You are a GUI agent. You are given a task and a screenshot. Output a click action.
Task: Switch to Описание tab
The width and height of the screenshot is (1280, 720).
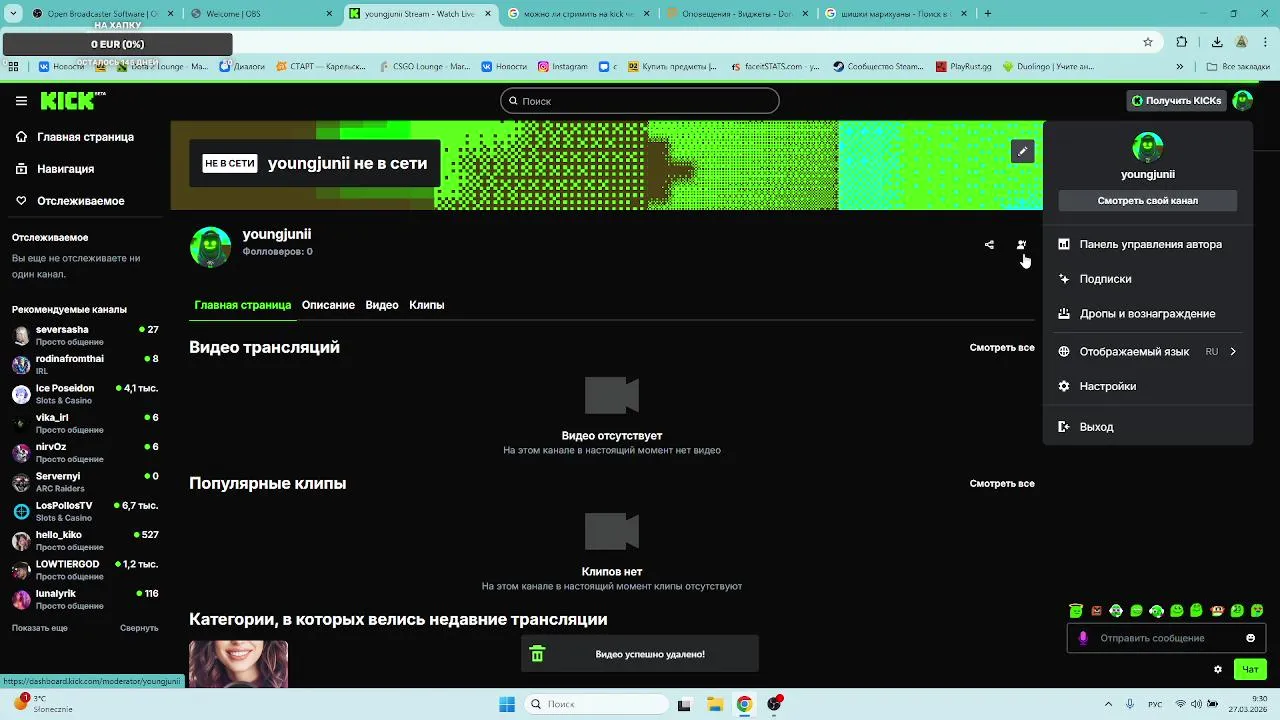[328, 305]
